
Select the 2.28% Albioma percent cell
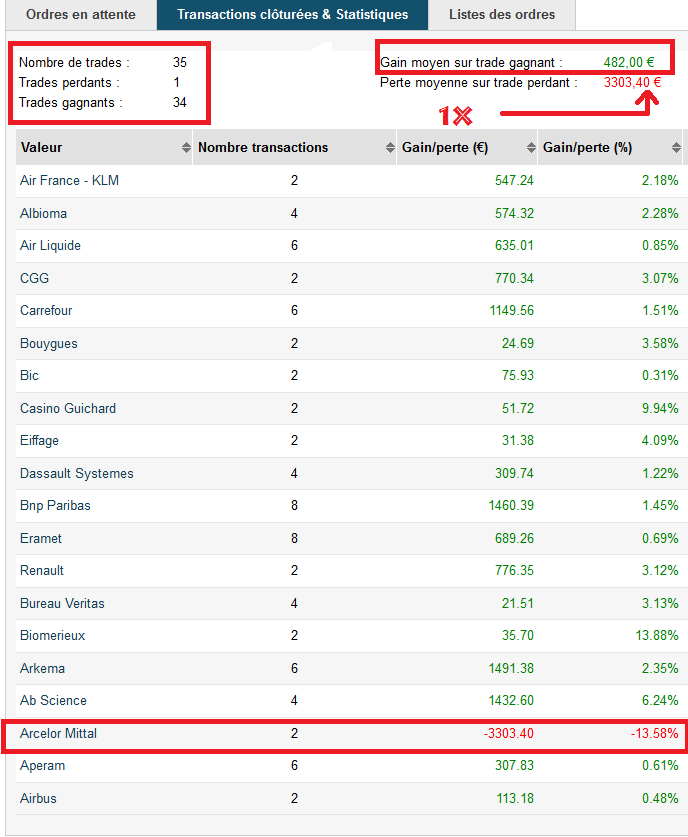tap(660, 214)
